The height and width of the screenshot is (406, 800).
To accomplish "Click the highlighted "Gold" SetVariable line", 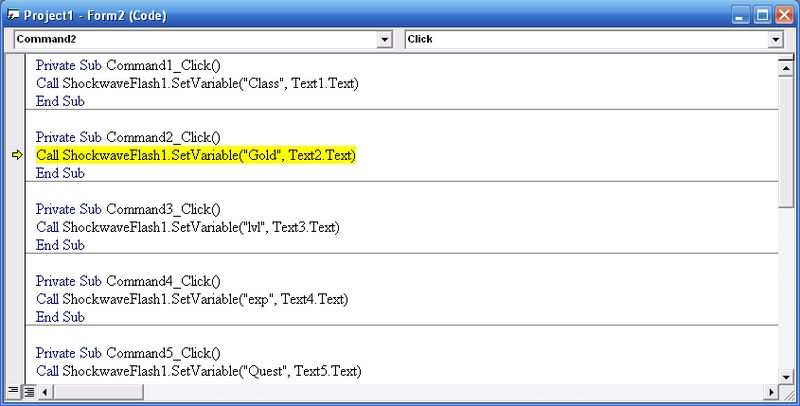I will (196, 155).
